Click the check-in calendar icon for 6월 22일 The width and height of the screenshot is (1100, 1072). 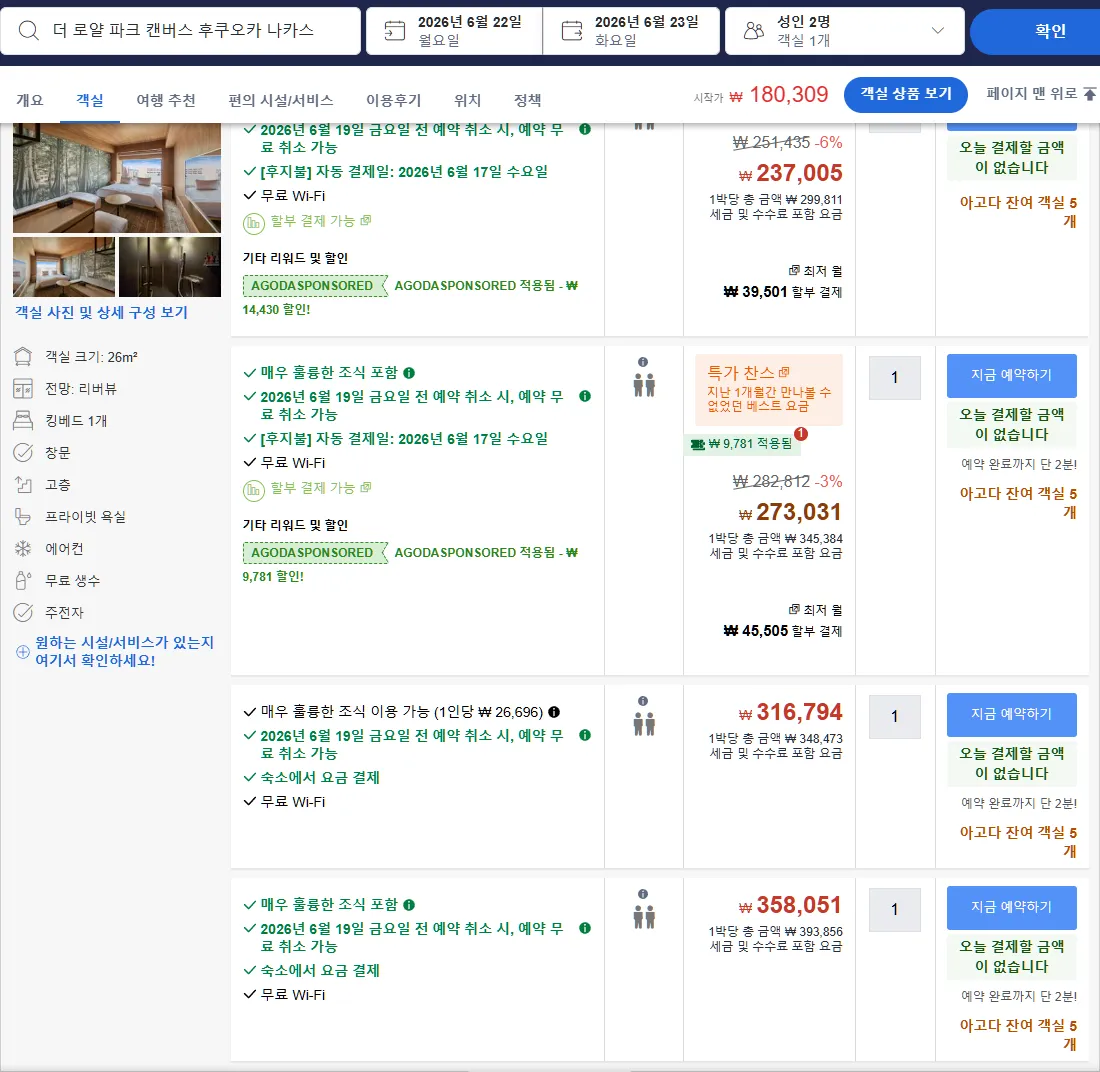tap(395, 31)
